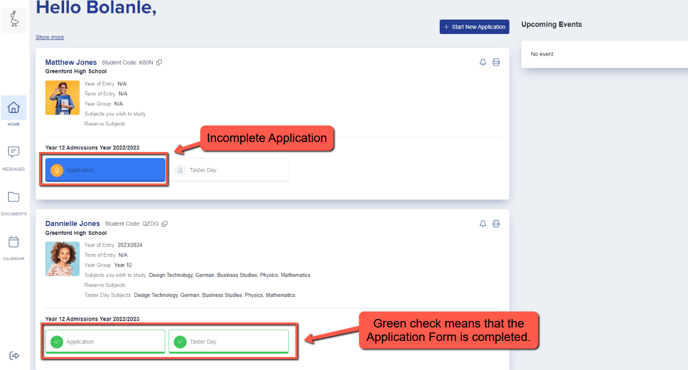Copy Matthew Jones student code K80N

[159, 62]
